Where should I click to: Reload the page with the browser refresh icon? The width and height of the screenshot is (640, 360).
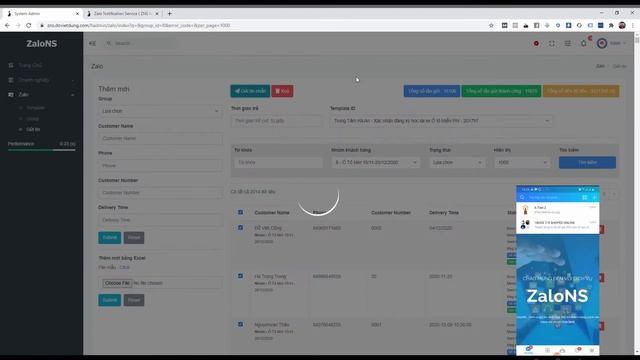point(29,25)
